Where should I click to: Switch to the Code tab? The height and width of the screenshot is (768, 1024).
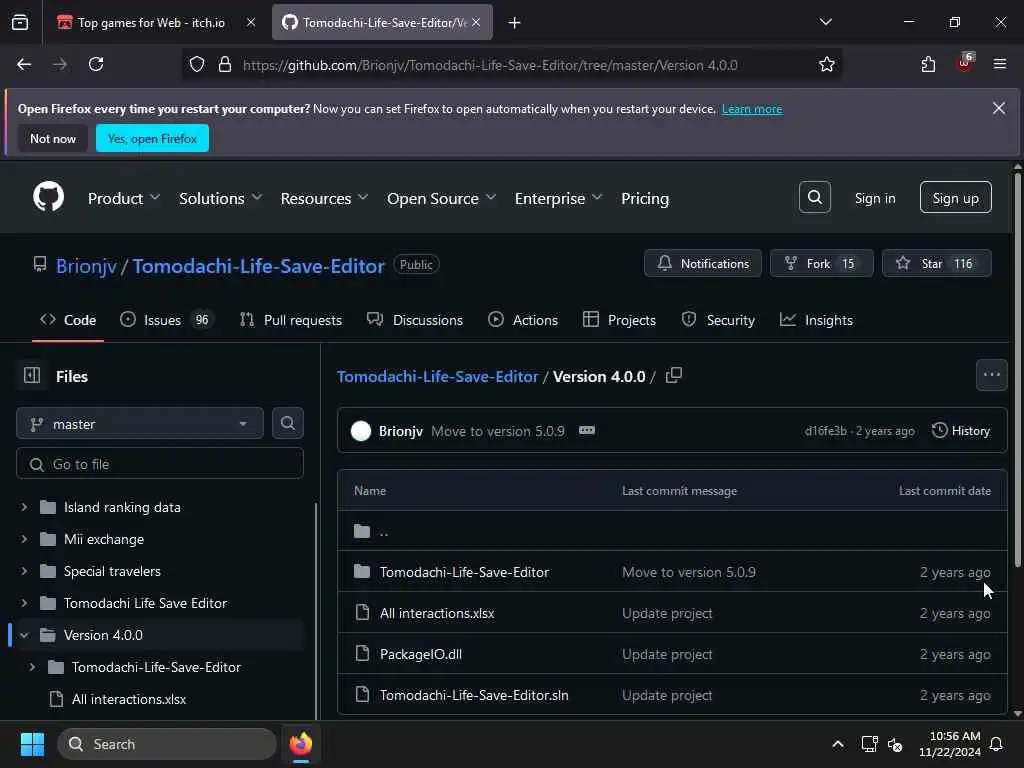coord(68,320)
